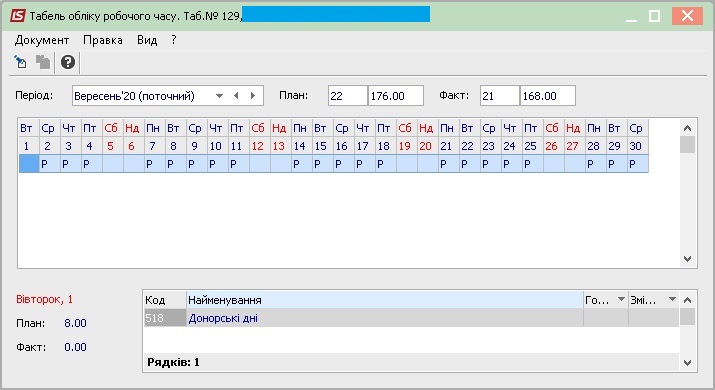
Task: Go to next period arrow
Action: 253,96
